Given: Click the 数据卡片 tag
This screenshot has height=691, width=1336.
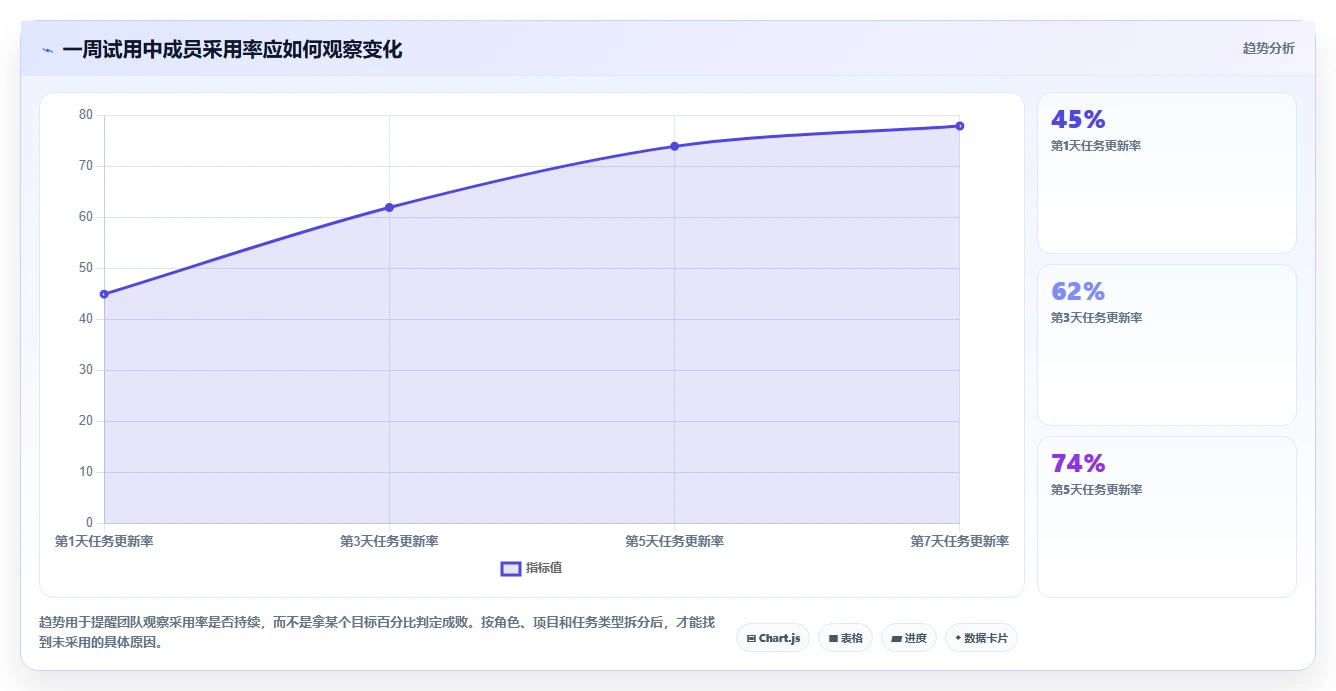Looking at the screenshot, I should (981, 638).
